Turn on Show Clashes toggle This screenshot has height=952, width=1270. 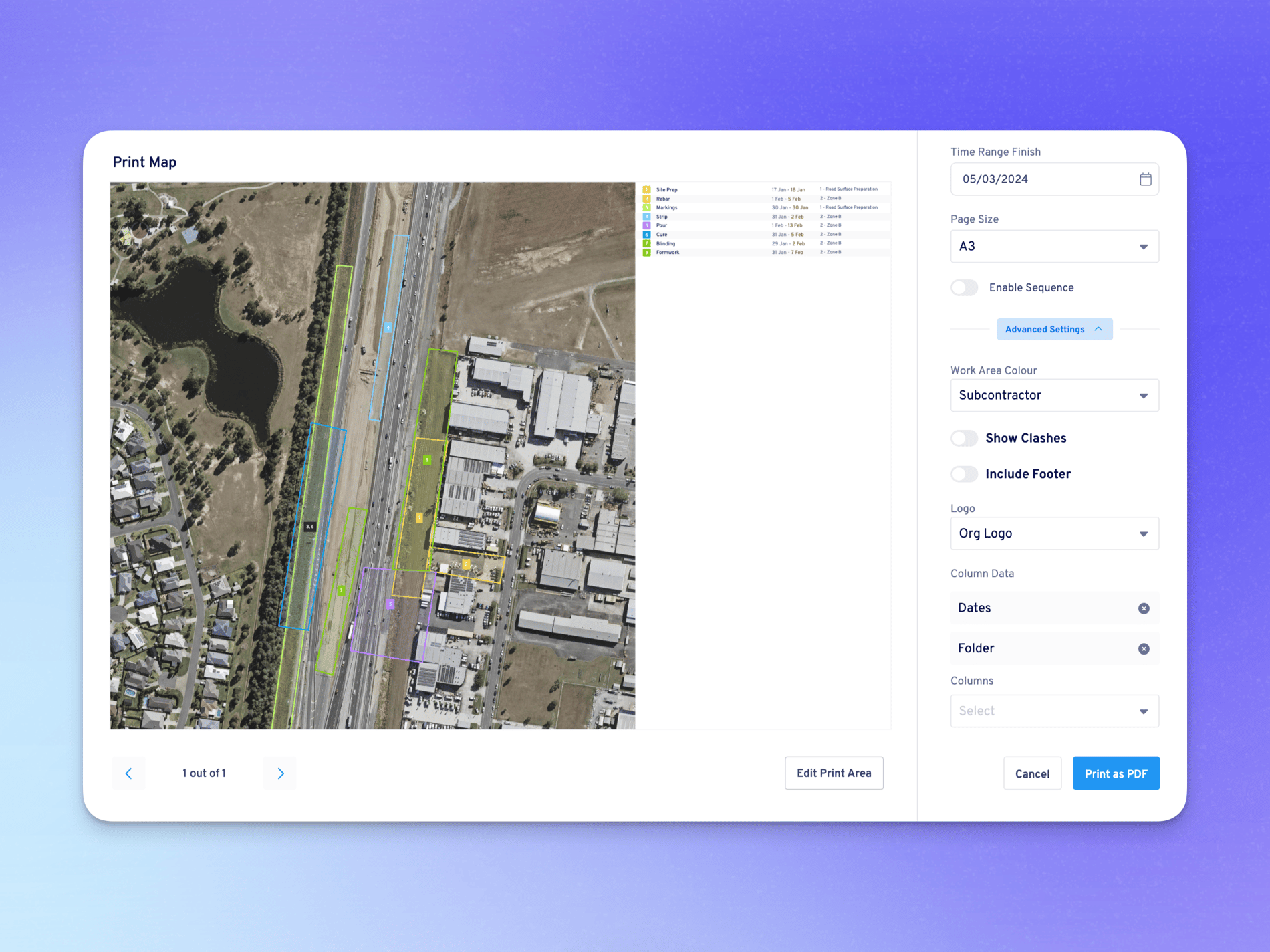[x=965, y=439]
